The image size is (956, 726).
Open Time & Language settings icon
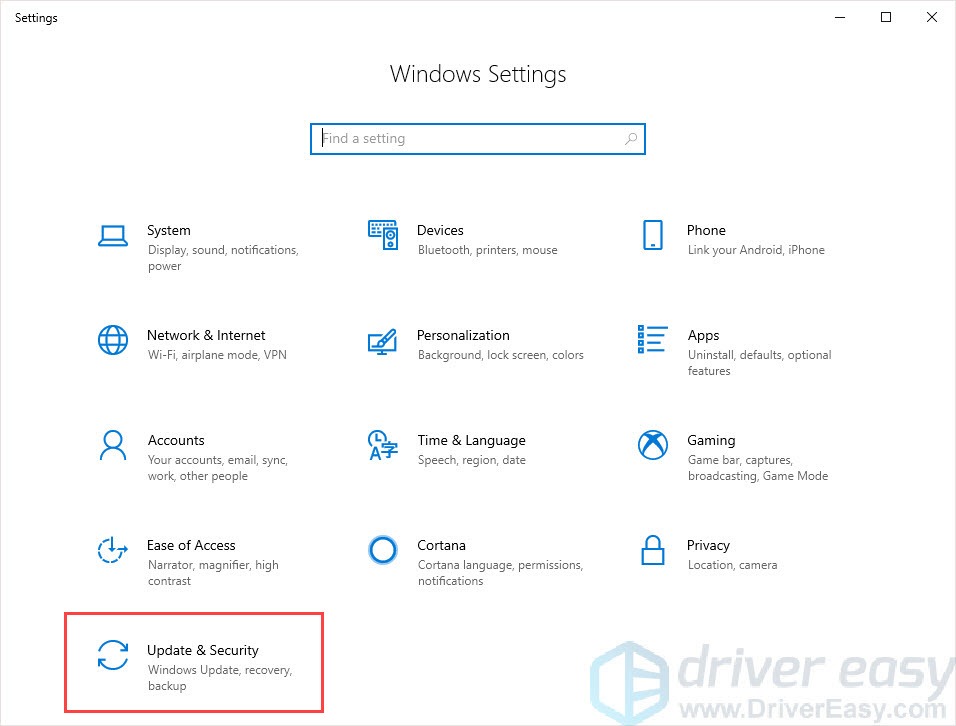(x=382, y=447)
